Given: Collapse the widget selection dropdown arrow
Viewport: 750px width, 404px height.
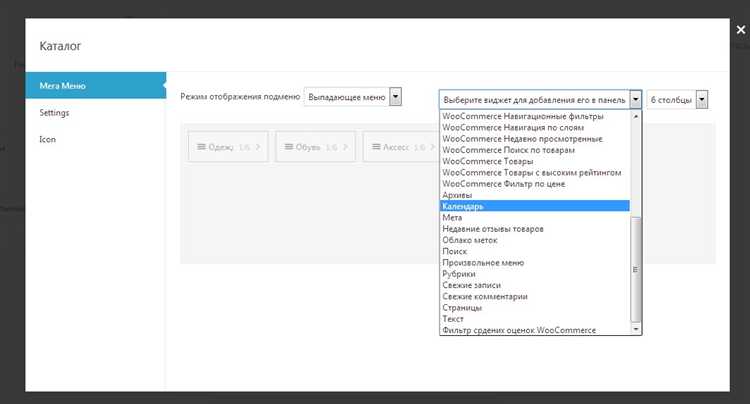Looking at the screenshot, I should click(635, 99).
